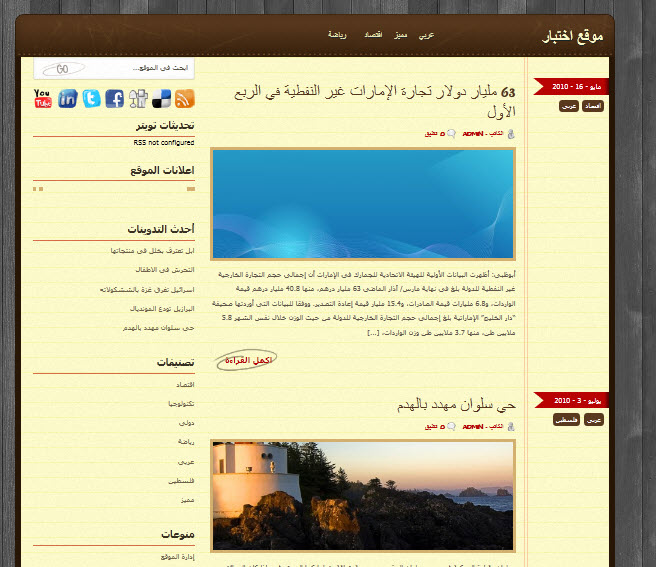Open the lighthouse post image
This screenshot has height=567, width=656.
pos(363,496)
